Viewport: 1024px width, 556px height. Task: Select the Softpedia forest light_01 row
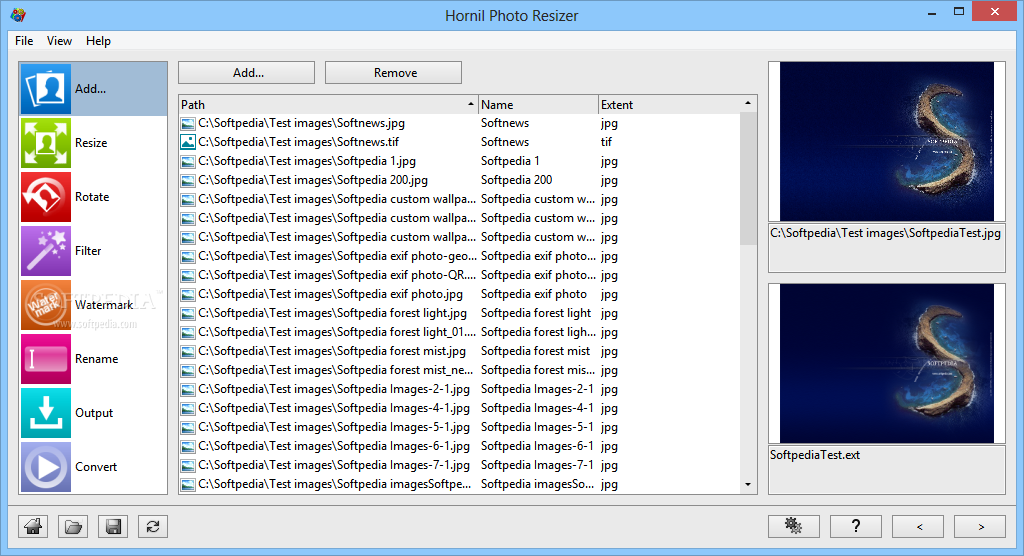(x=460, y=332)
